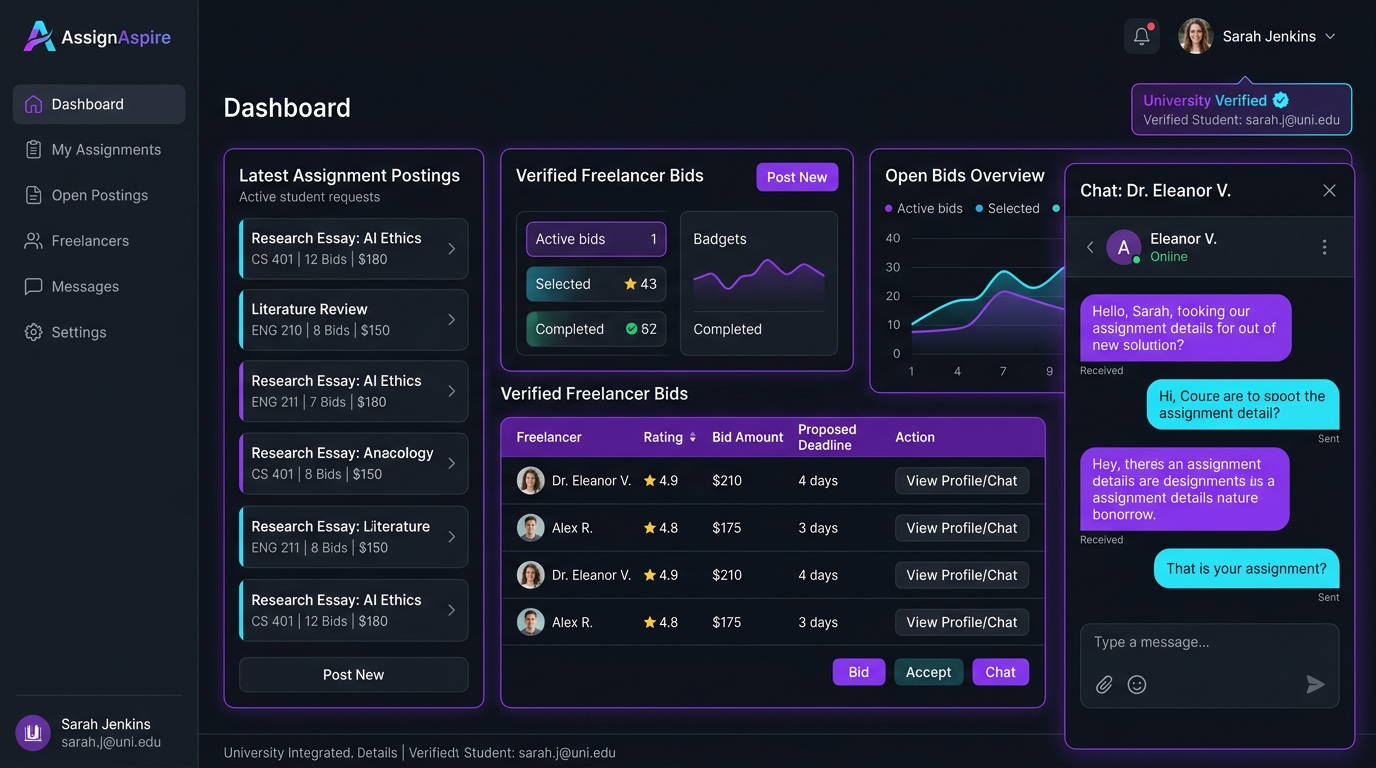This screenshot has width=1376, height=768.
Task: Select the Active bids filter box
Action: (596, 239)
